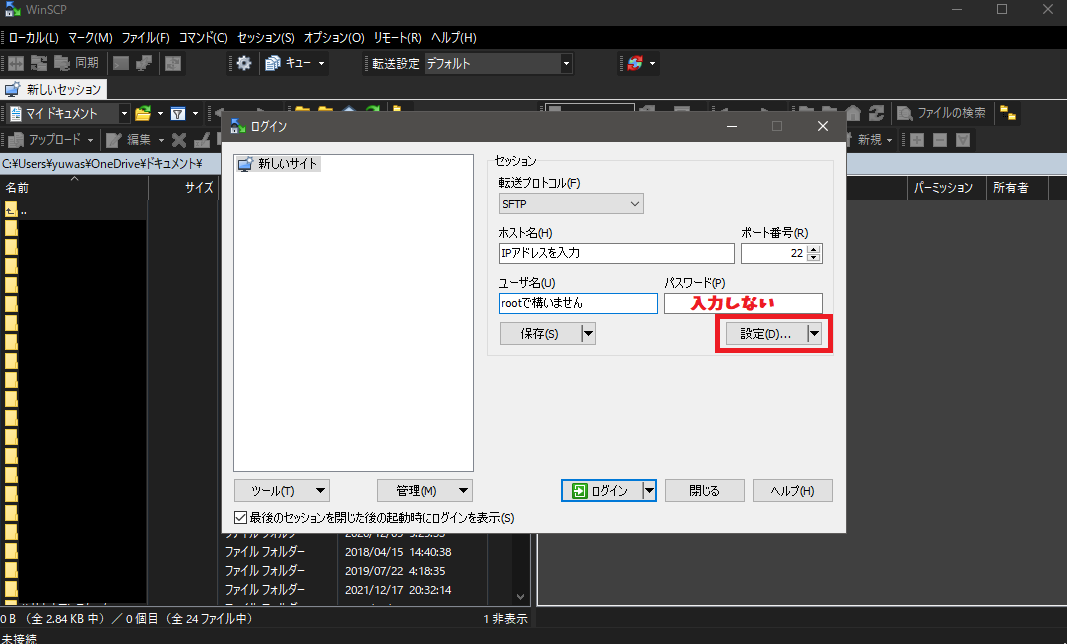Click the Synchronize toolbar icon
The image size is (1067, 644).
pos(39,63)
